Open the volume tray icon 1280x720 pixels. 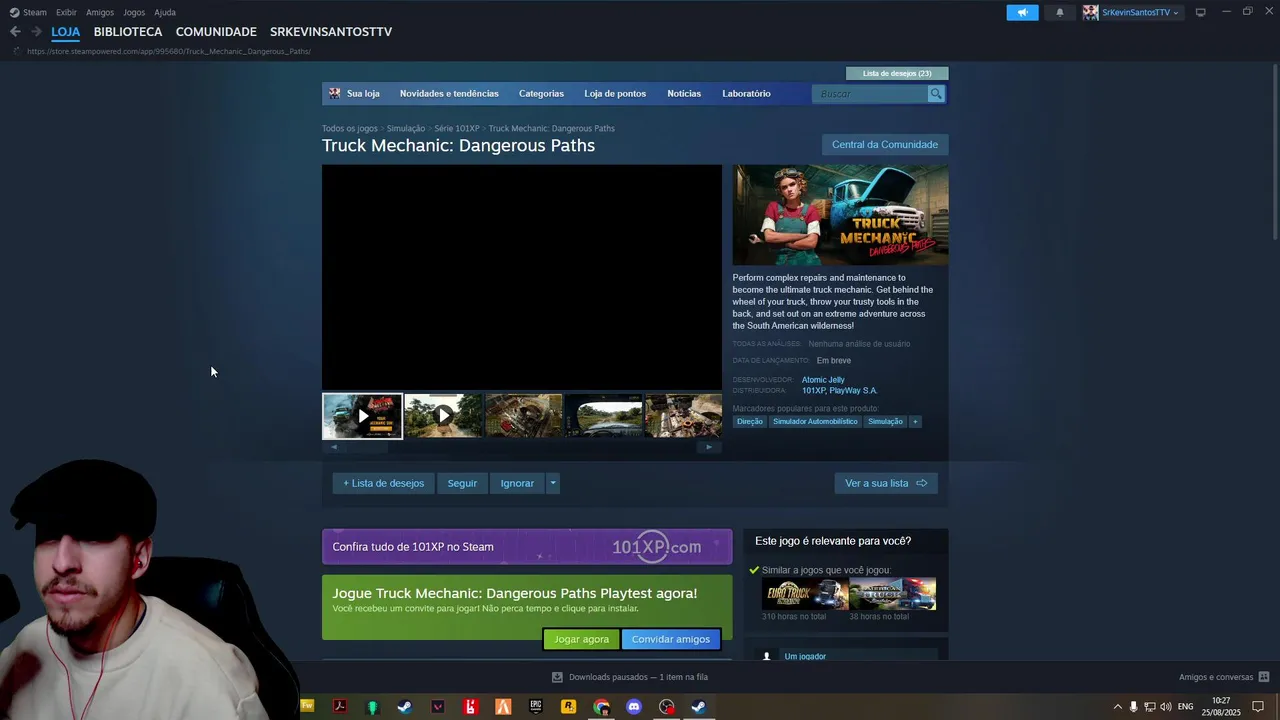(1166, 707)
